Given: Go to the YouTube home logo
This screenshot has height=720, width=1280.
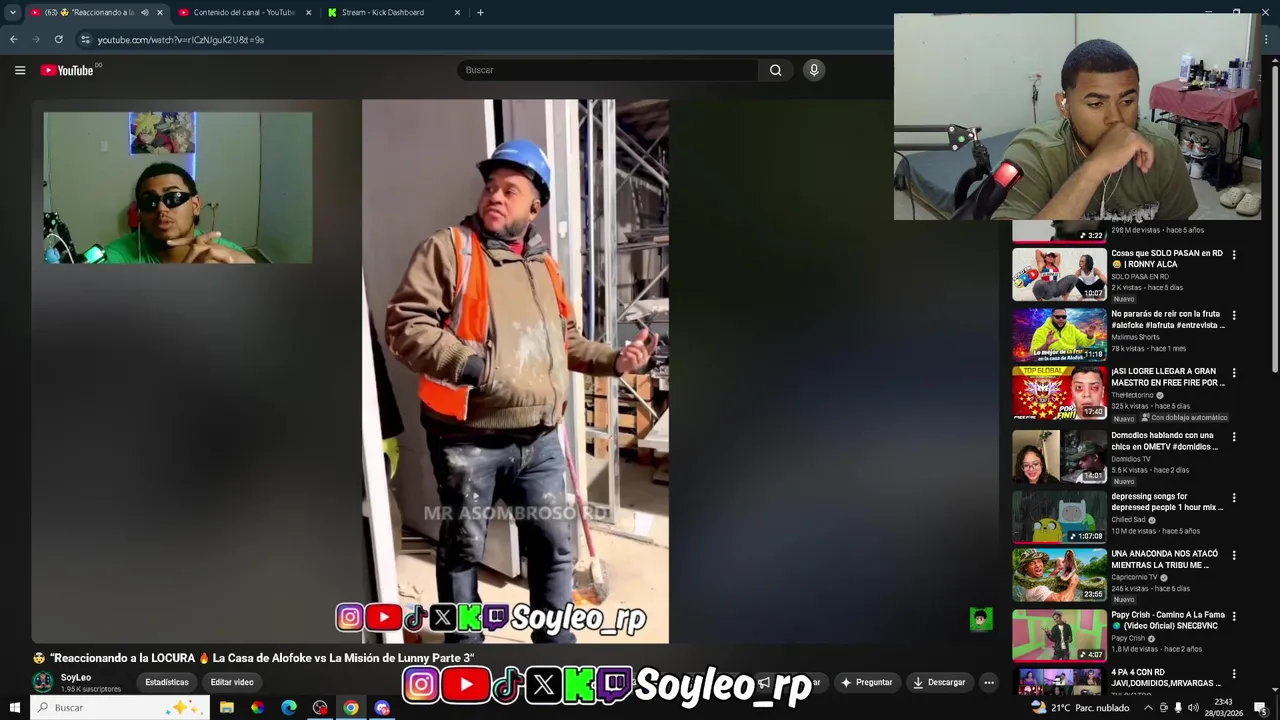Looking at the screenshot, I should 68,70.
